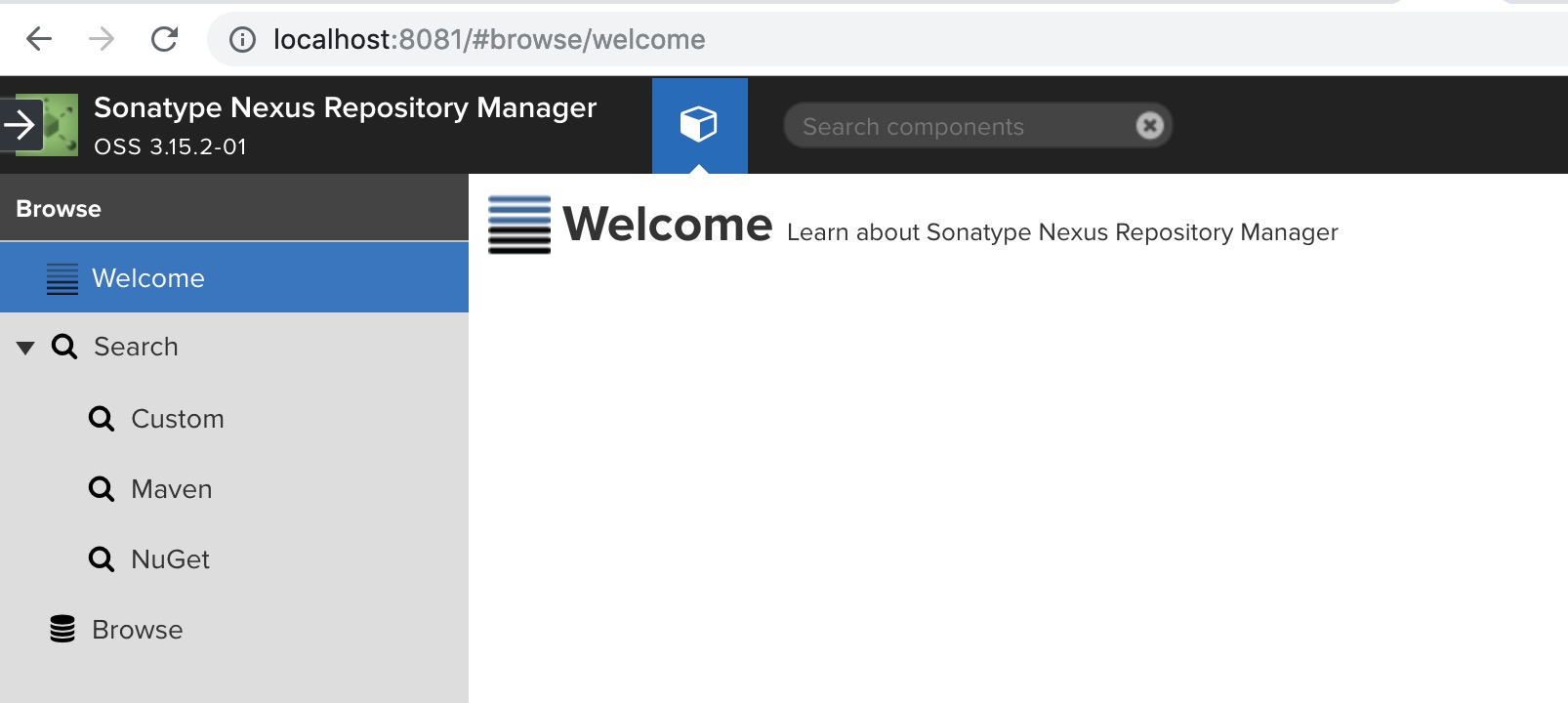
Task: Open the Browse cube mode in header
Action: pyautogui.click(x=699, y=125)
